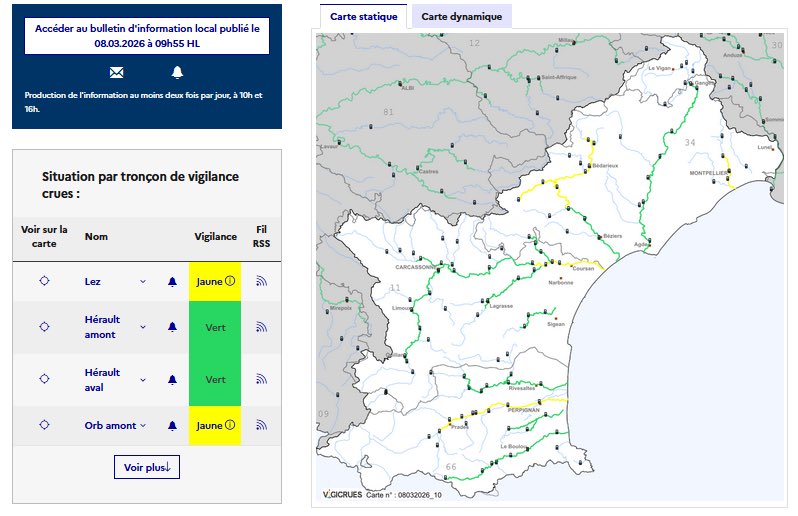The width and height of the screenshot is (798, 516).
Task: Click the Fil RSS column header
Action: (x=261, y=237)
